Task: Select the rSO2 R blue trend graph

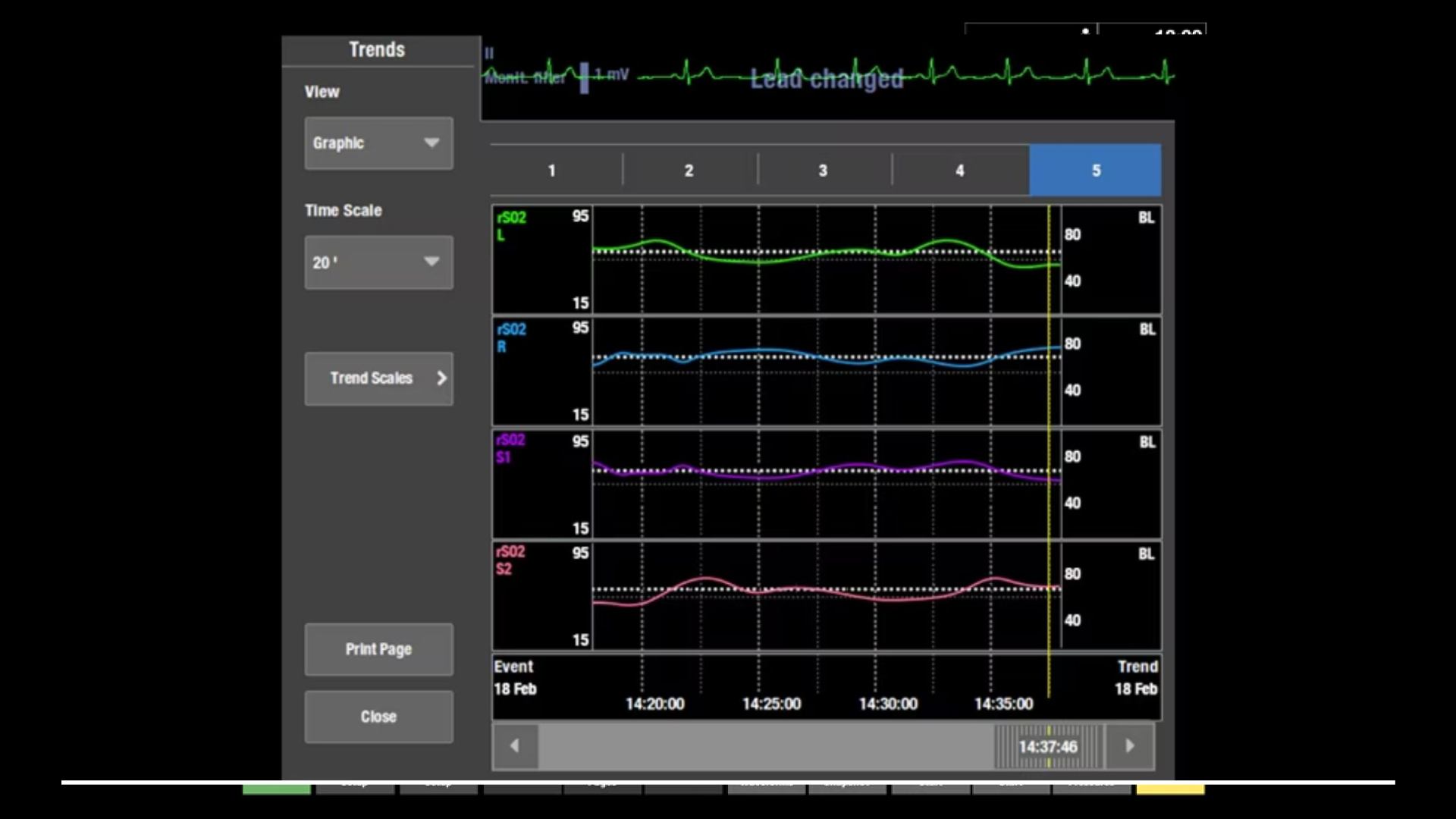Action: [827, 372]
